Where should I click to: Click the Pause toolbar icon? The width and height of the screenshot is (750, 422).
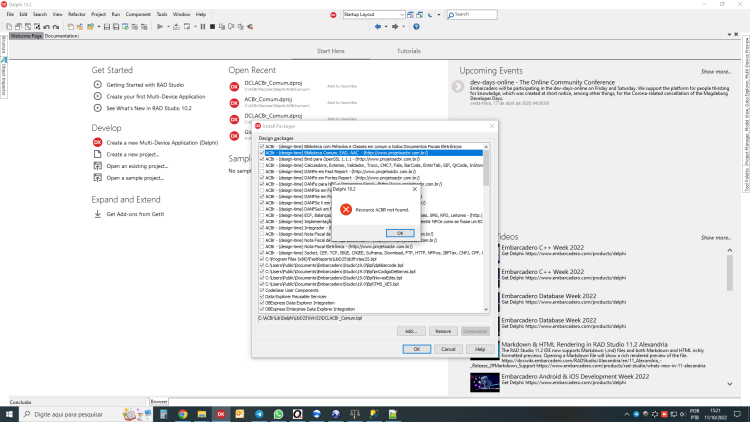pyautogui.click(x=203, y=27)
